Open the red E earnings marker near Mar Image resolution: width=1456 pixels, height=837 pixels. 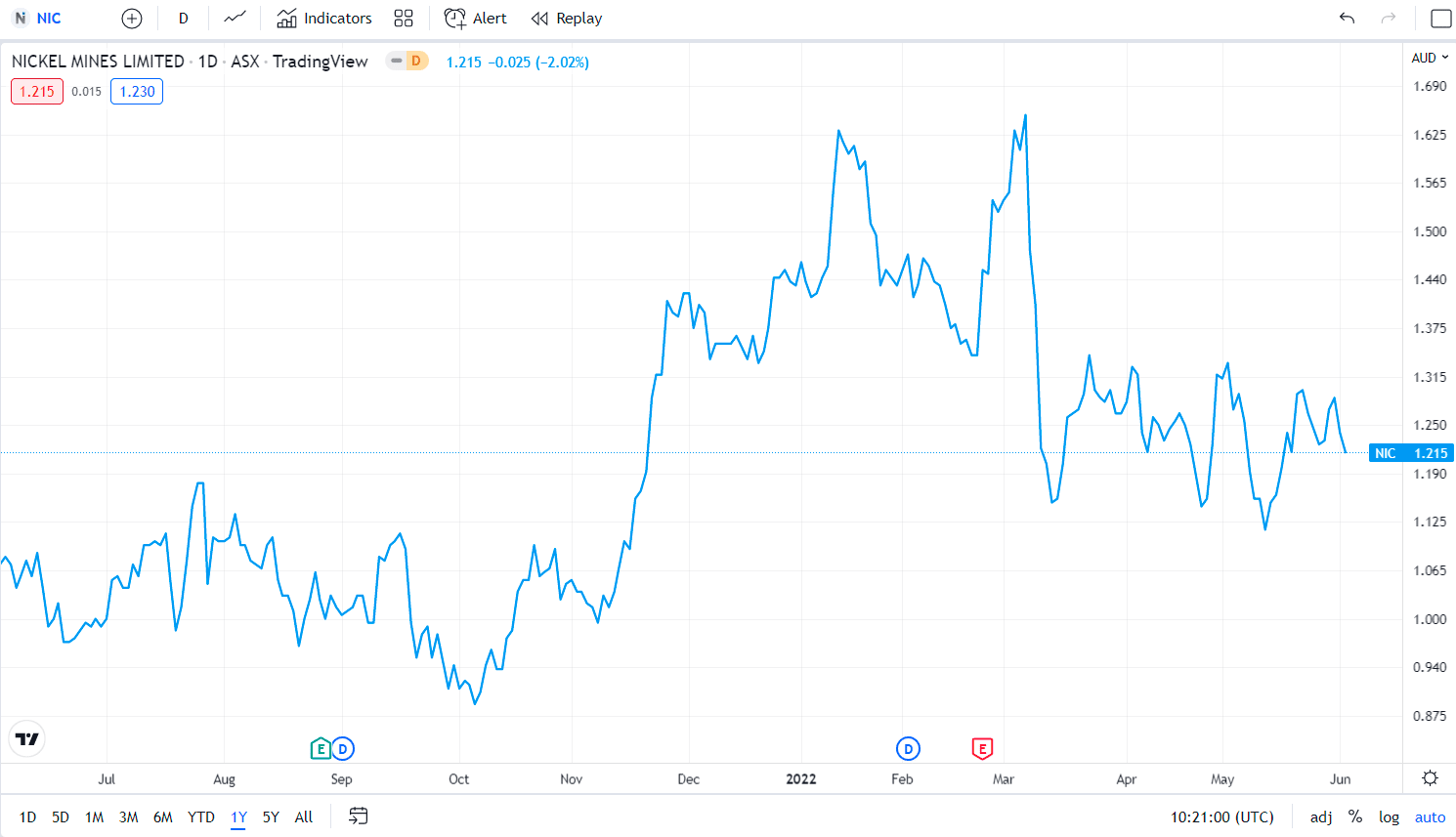(x=982, y=749)
